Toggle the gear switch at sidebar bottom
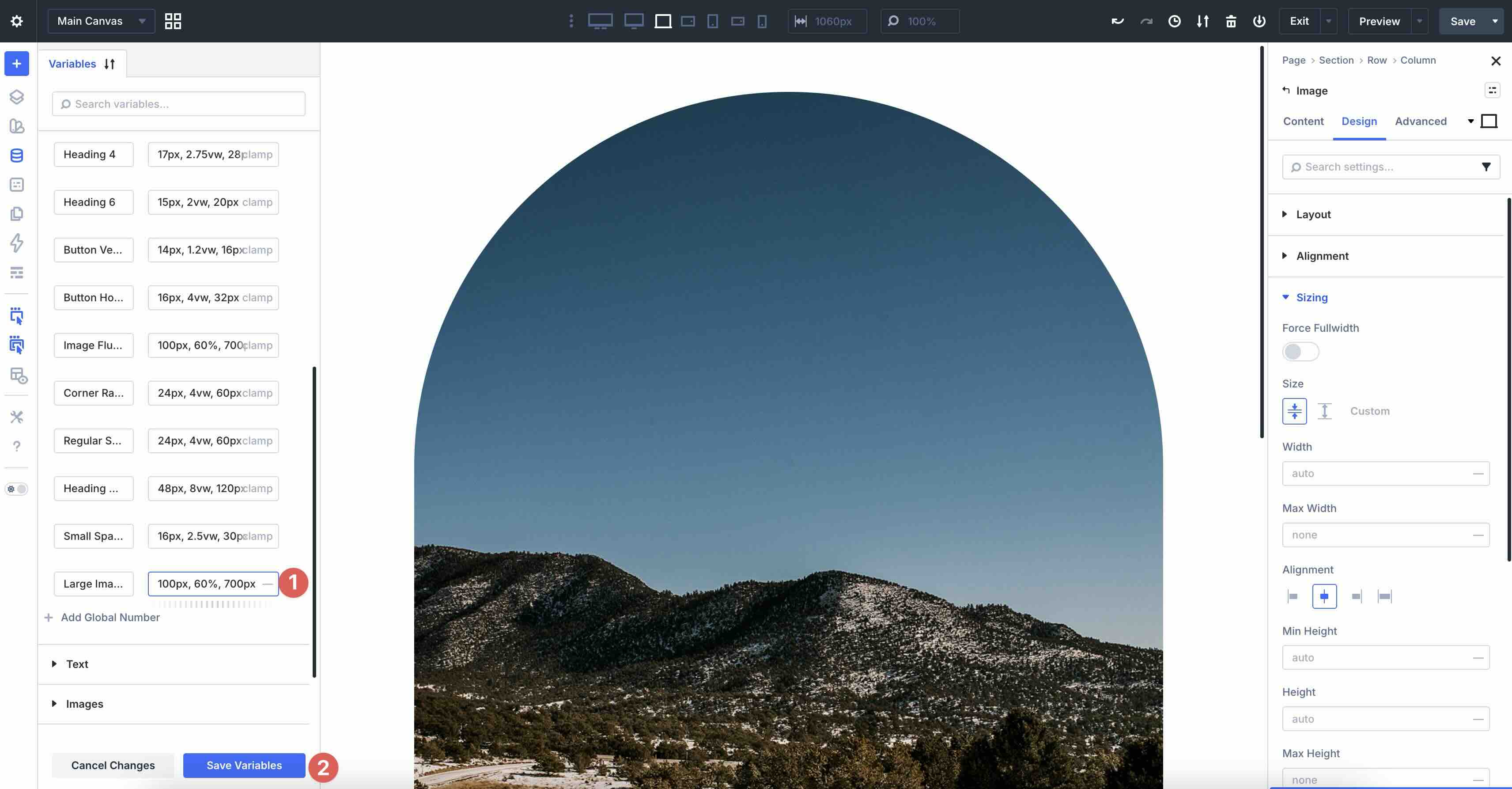 pos(16,489)
